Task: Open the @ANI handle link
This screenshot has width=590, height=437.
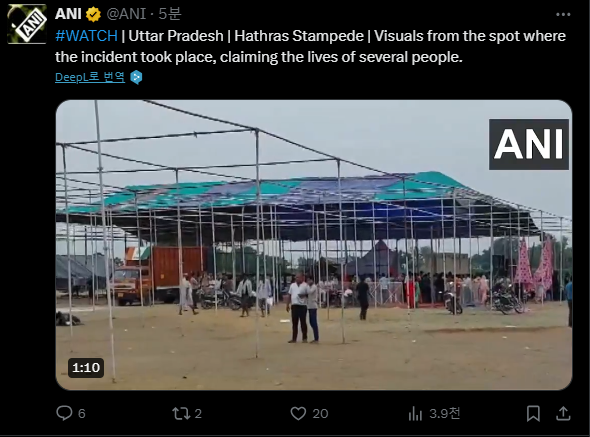Action: click(x=126, y=14)
